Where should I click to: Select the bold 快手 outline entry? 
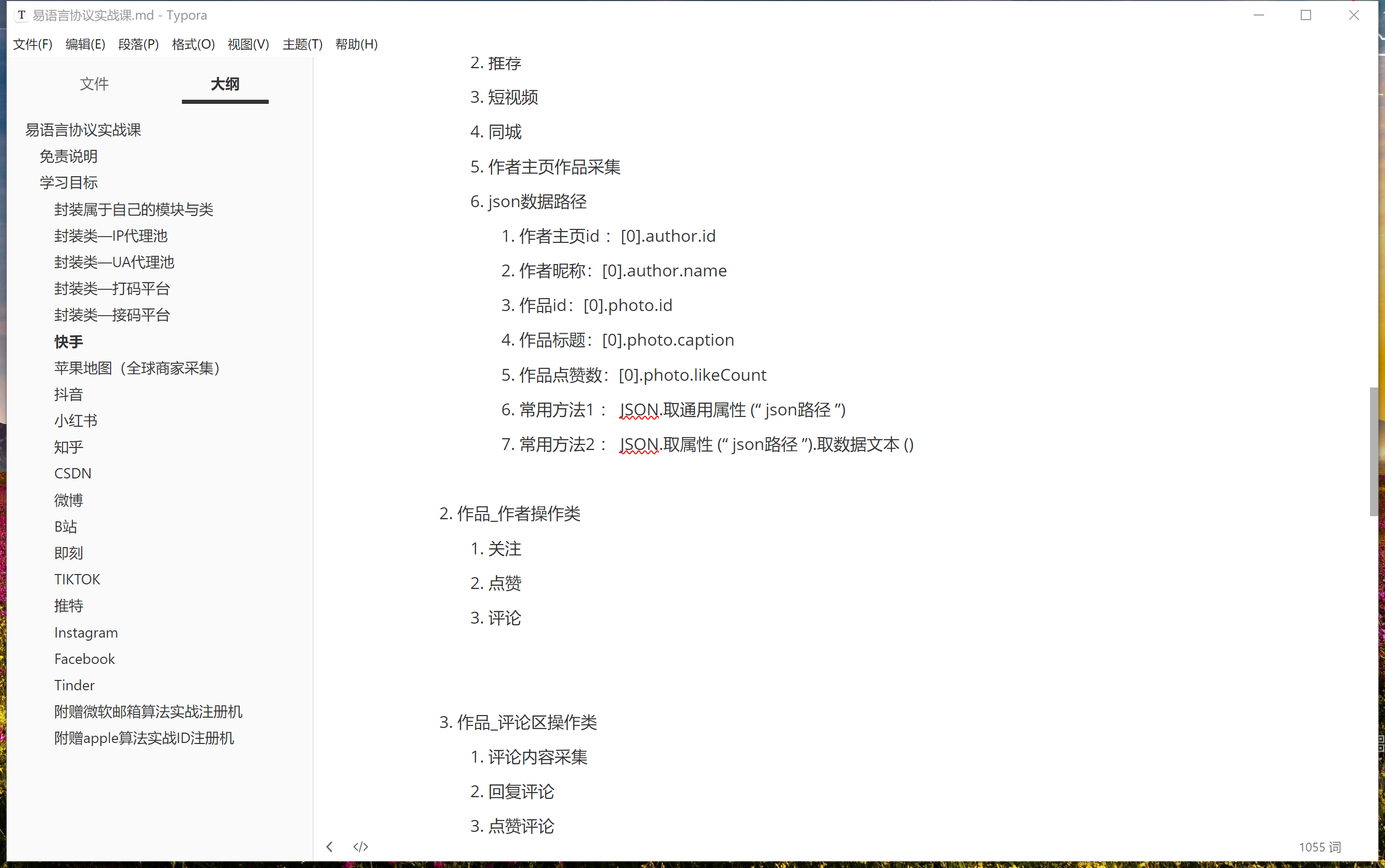pos(69,342)
